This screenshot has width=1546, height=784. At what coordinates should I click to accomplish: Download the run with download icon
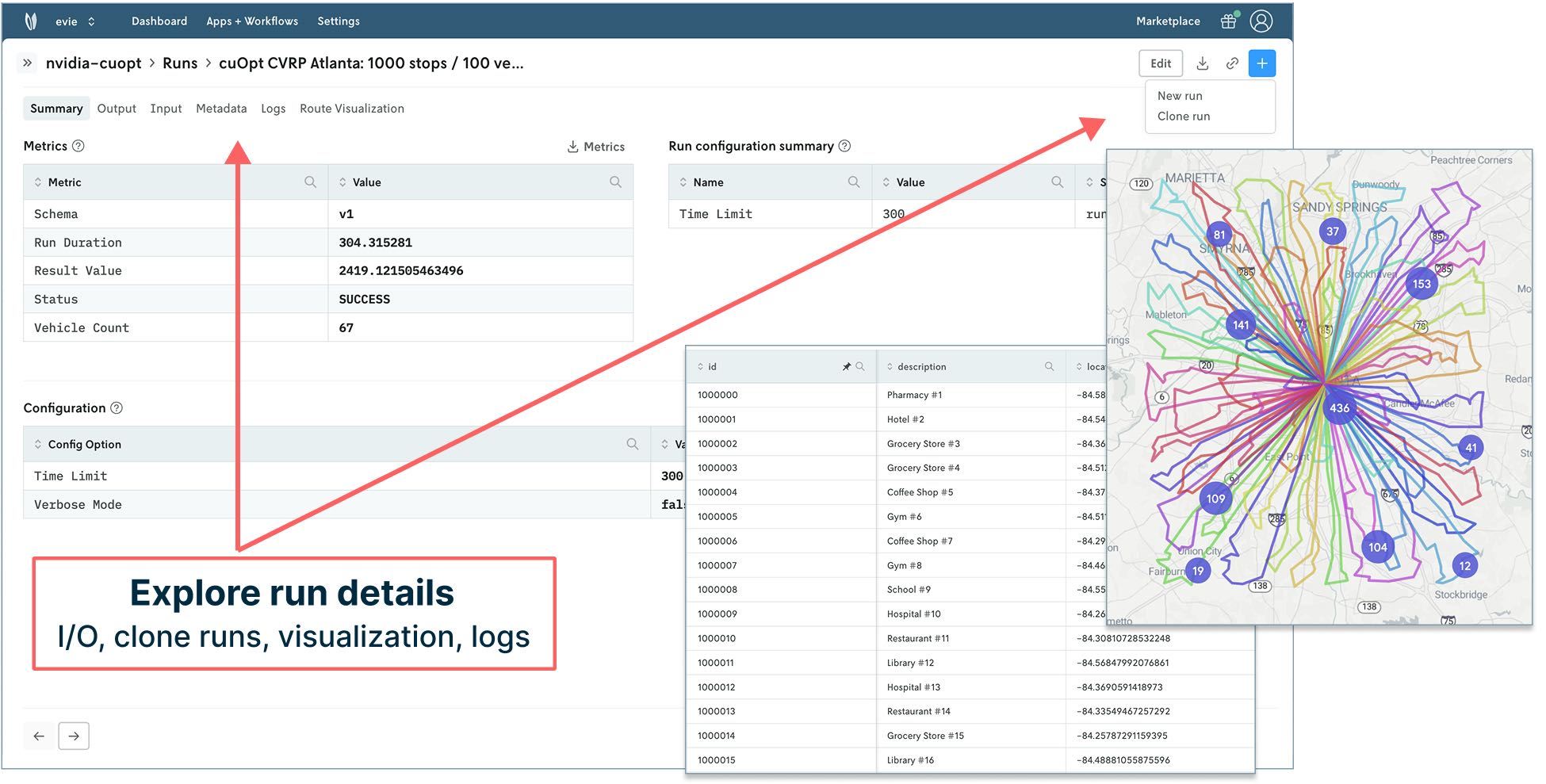[x=1202, y=63]
